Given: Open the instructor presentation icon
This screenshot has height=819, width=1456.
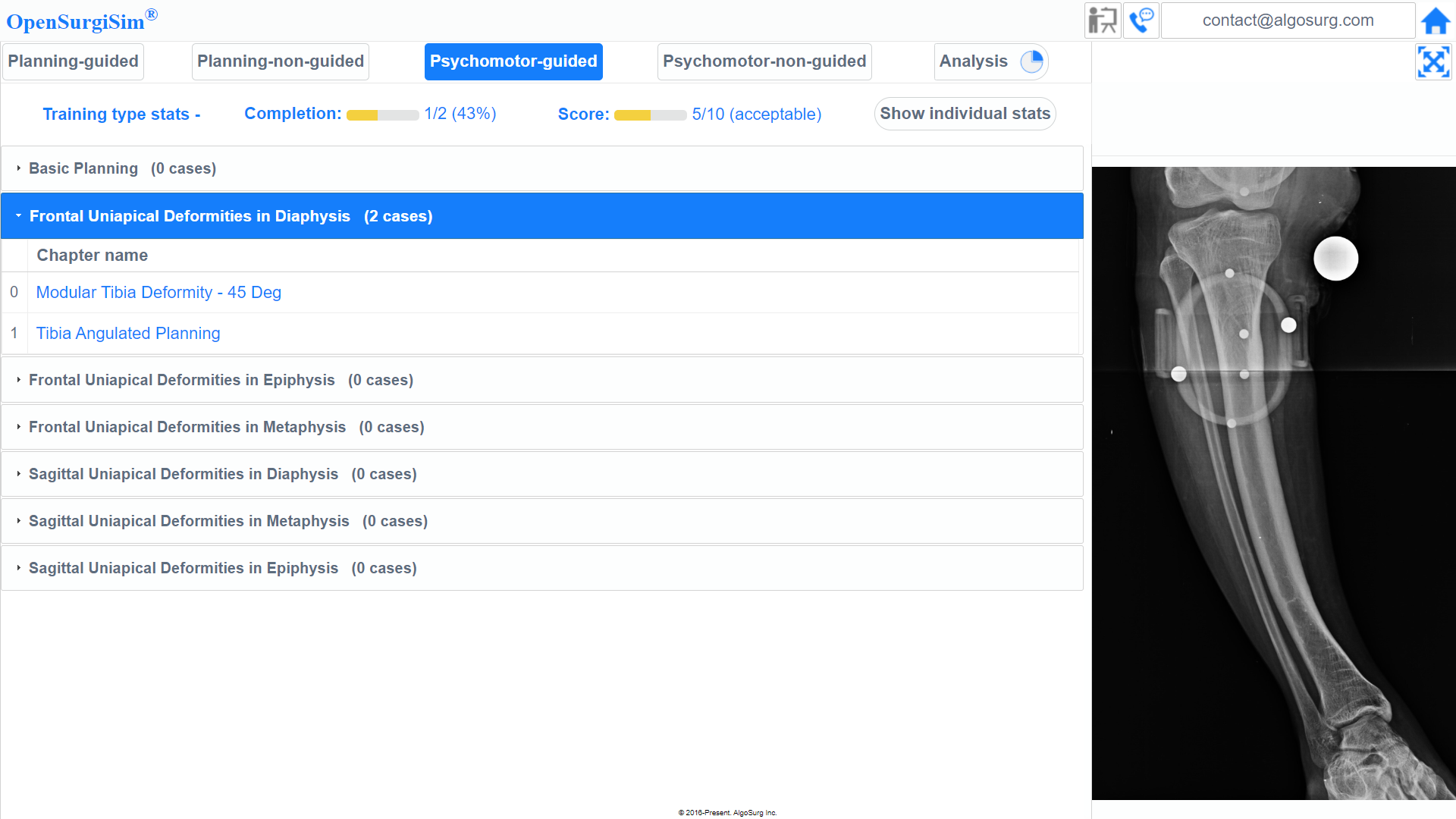Looking at the screenshot, I should (x=1103, y=20).
